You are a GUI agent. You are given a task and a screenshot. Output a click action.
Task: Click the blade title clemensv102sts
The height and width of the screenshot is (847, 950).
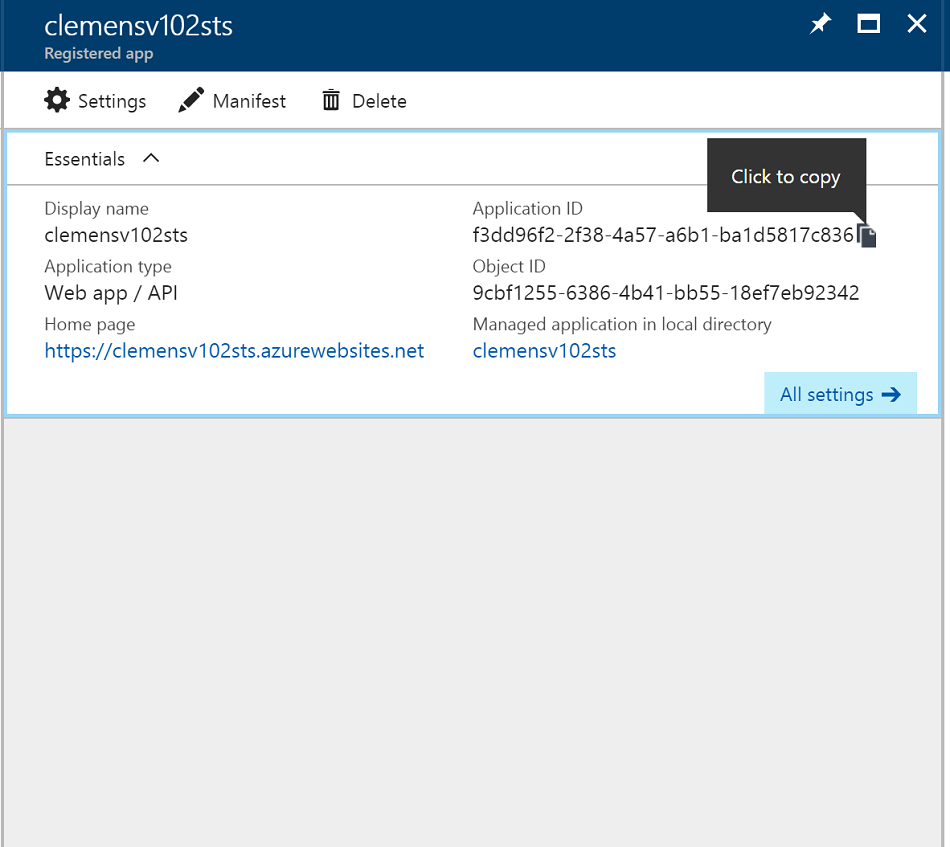pyautogui.click(x=138, y=26)
